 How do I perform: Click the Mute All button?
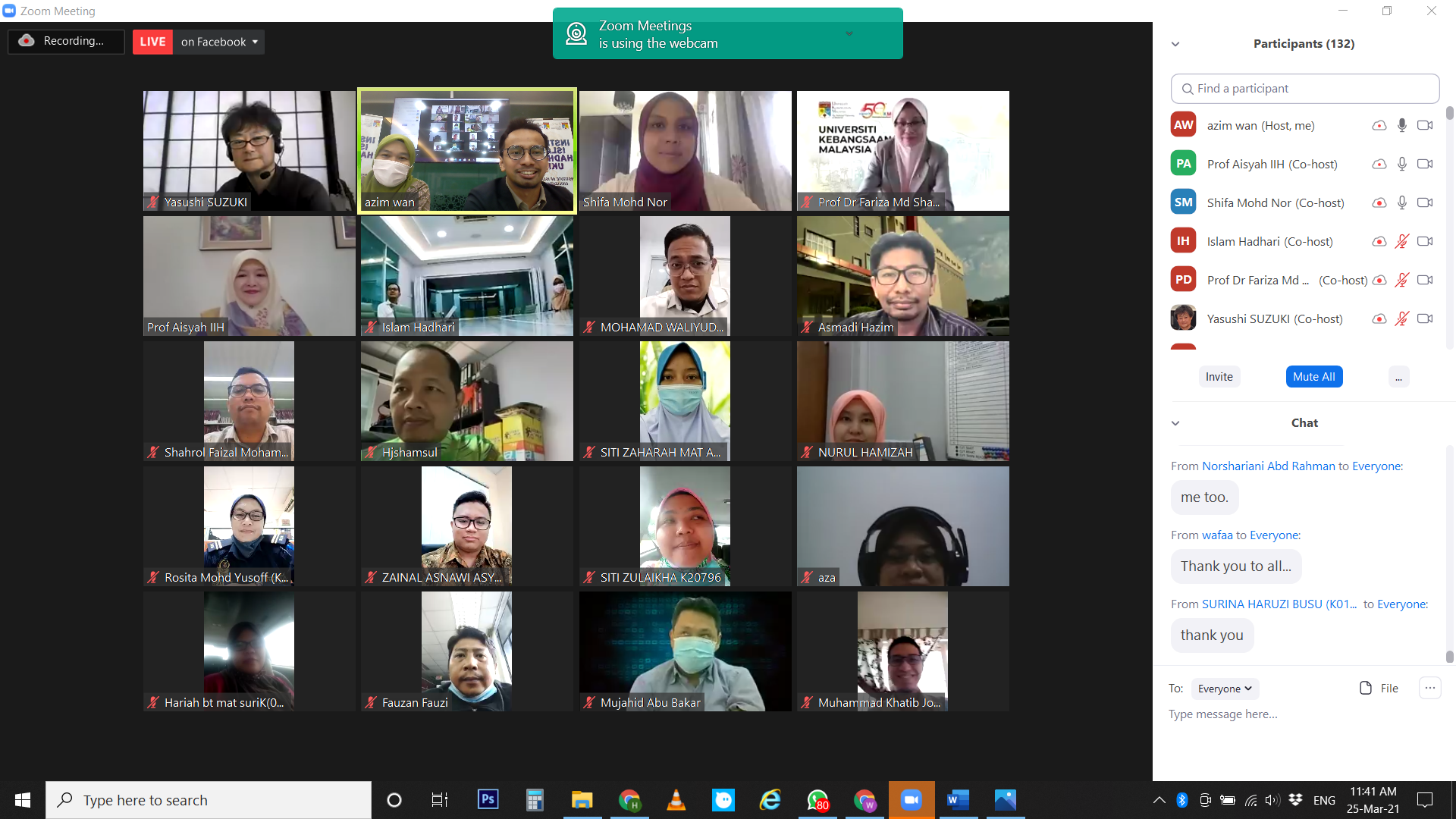tap(1313, 377)
